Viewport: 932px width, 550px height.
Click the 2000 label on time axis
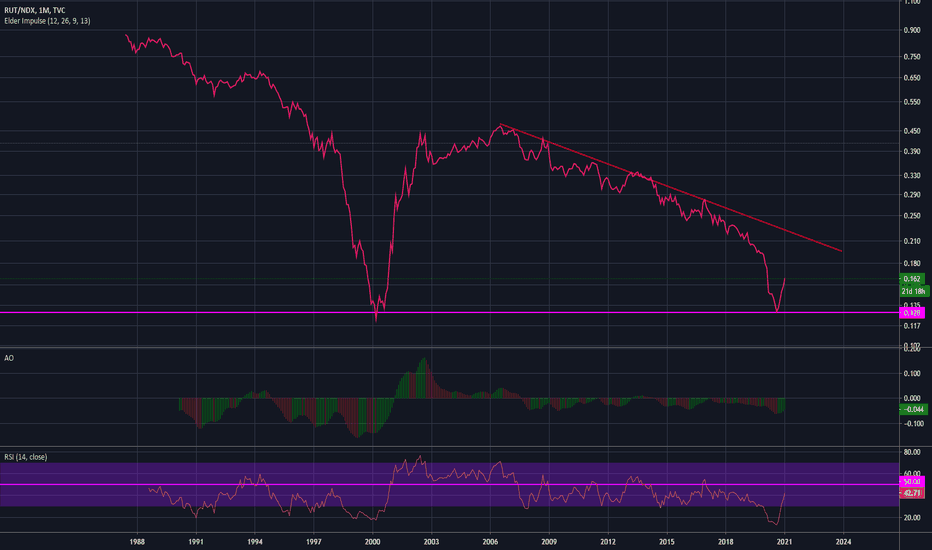click(373, 542)
